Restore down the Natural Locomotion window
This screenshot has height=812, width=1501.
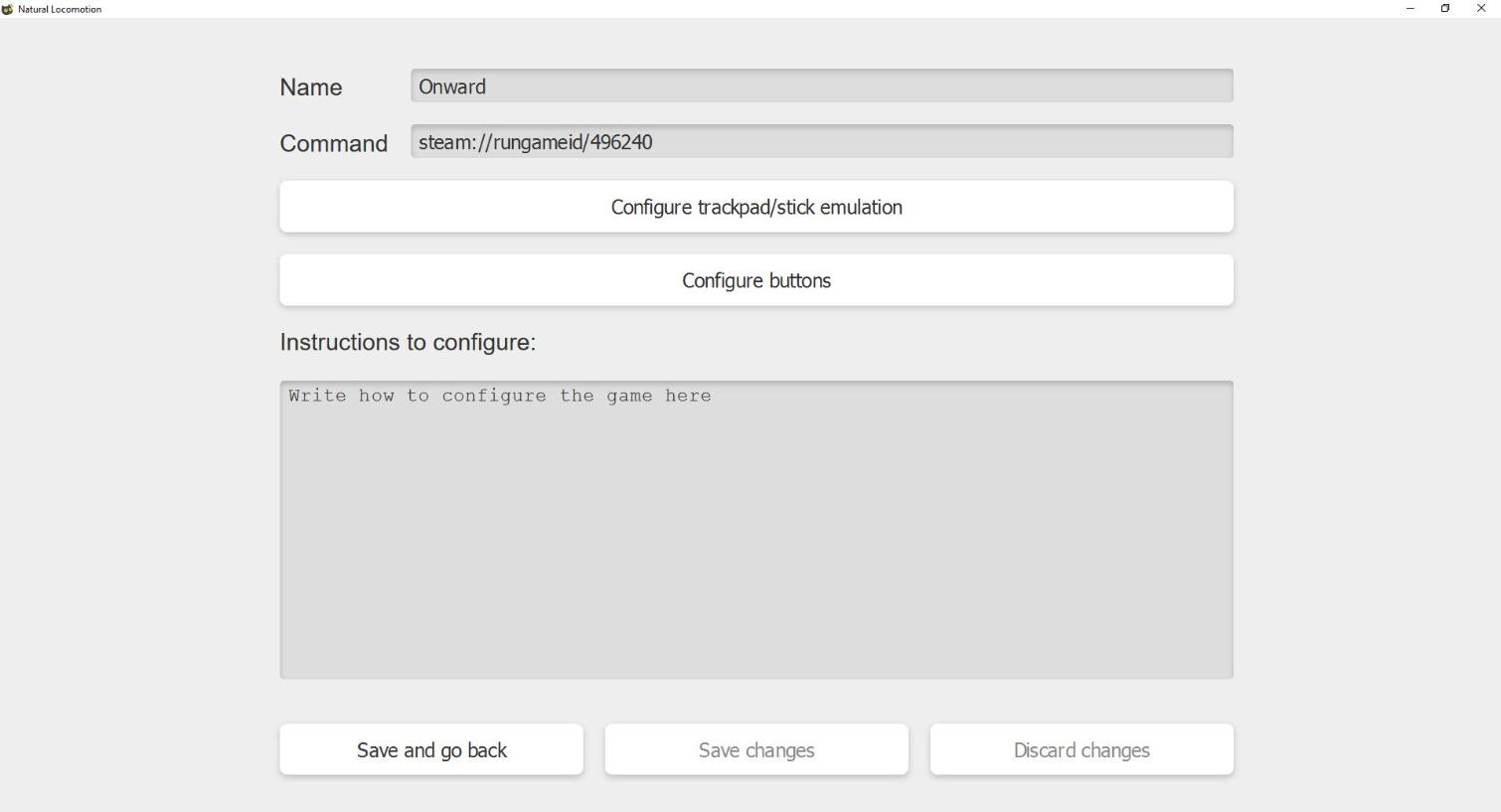tap(1445, 9)
